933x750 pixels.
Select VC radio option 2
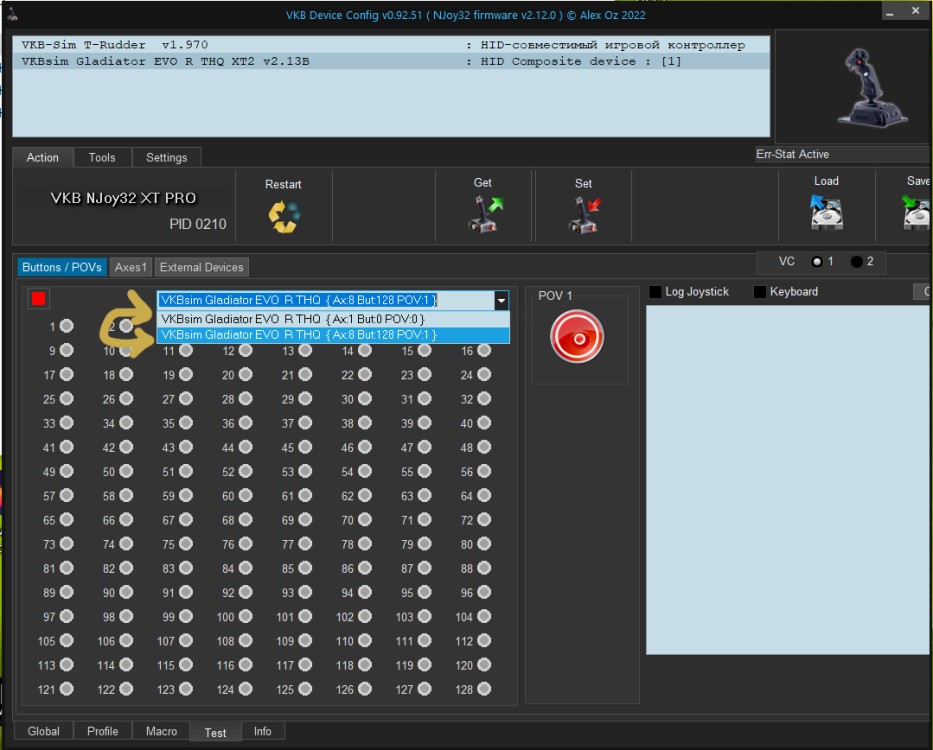coord(857,262)
